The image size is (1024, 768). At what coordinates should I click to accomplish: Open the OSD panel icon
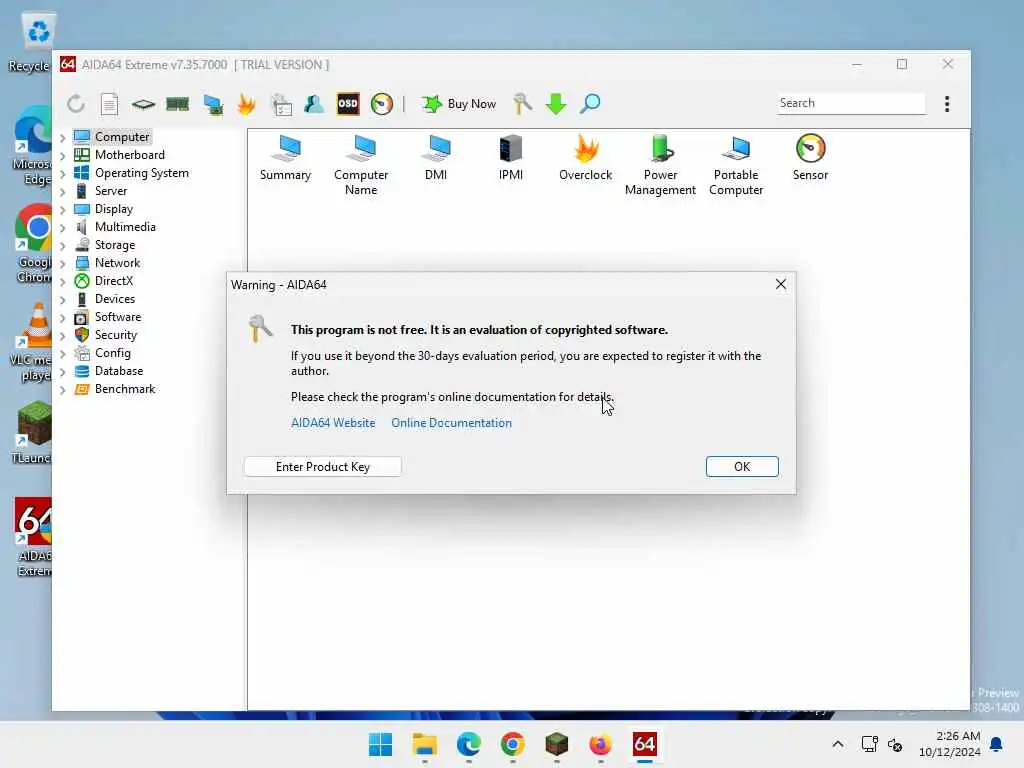pos(347,104)
